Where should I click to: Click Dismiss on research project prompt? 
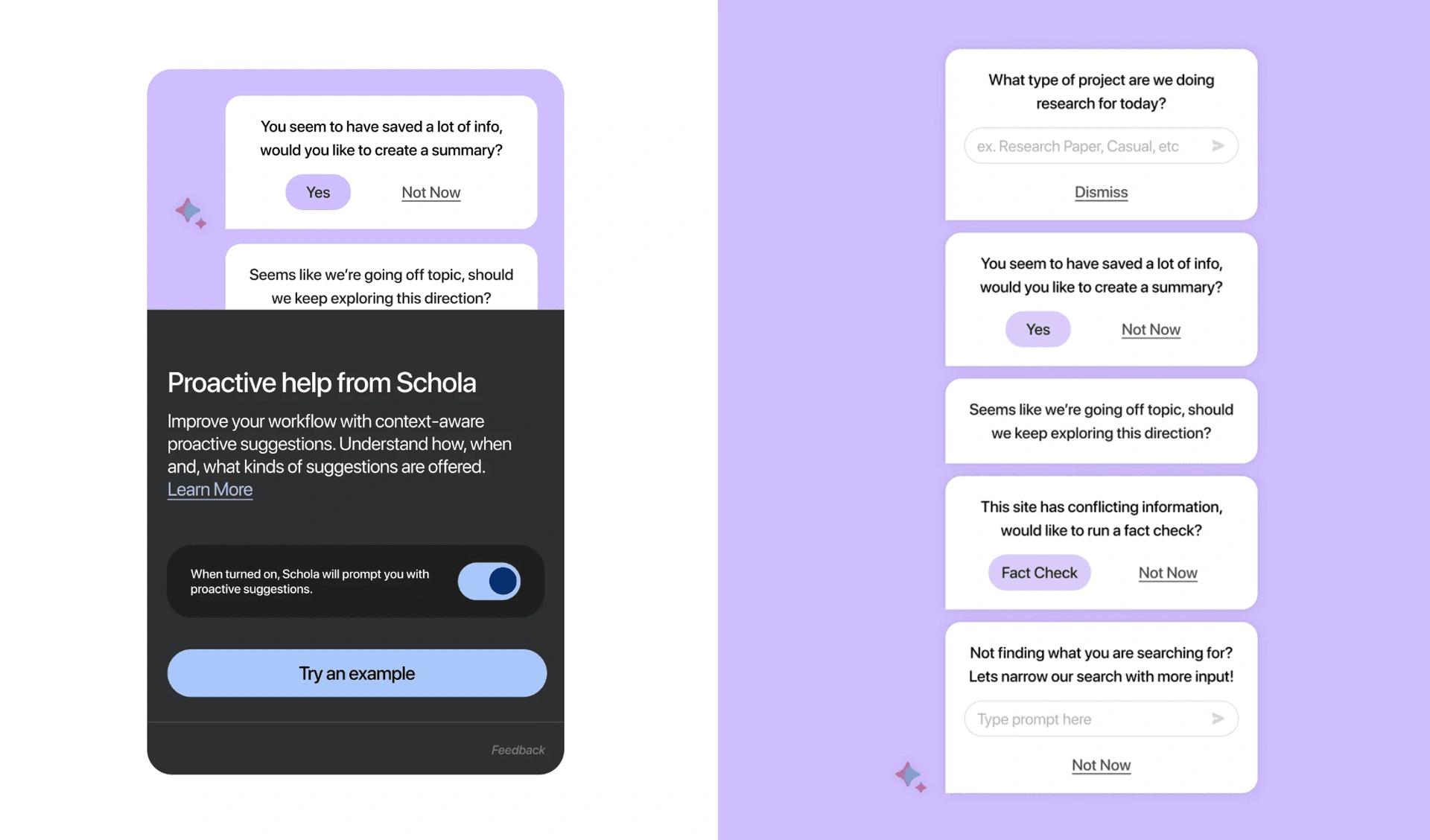pos(1101,192)
